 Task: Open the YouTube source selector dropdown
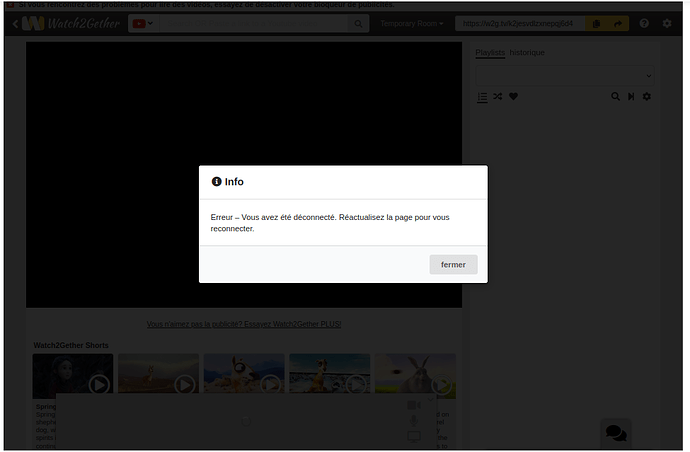click(x=143, y=23)
